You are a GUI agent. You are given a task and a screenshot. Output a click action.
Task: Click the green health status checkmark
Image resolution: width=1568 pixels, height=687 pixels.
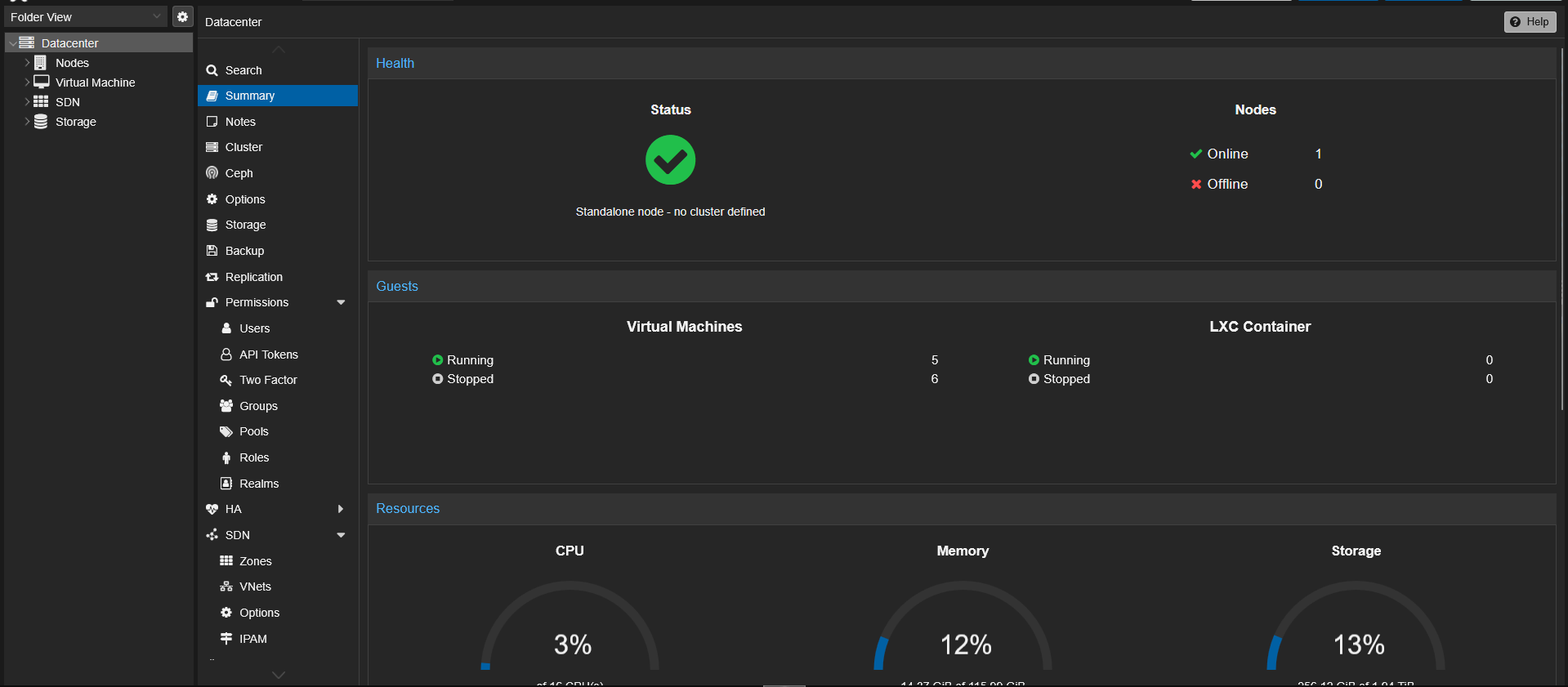[x=671, y=160]
